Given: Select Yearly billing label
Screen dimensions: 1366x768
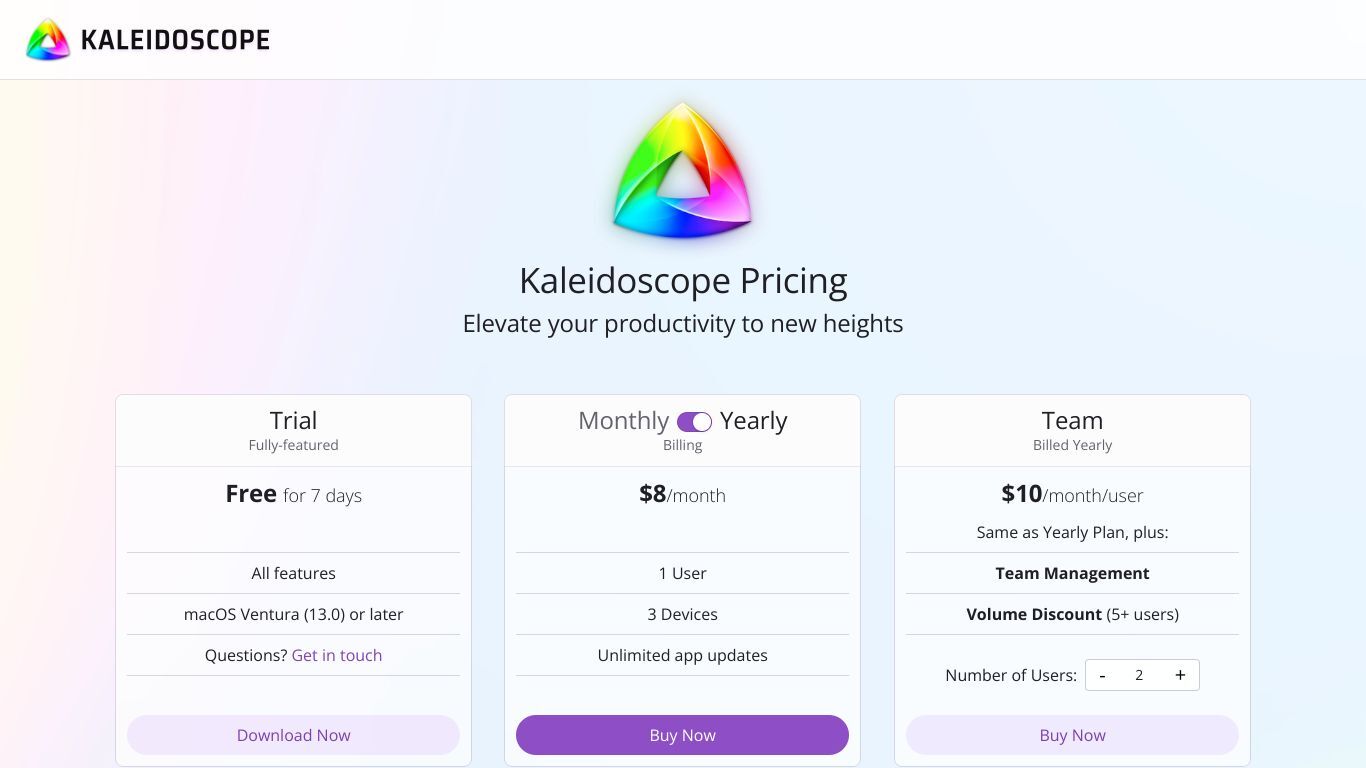Looking at the screenshot, I should [x=754, y=421].
